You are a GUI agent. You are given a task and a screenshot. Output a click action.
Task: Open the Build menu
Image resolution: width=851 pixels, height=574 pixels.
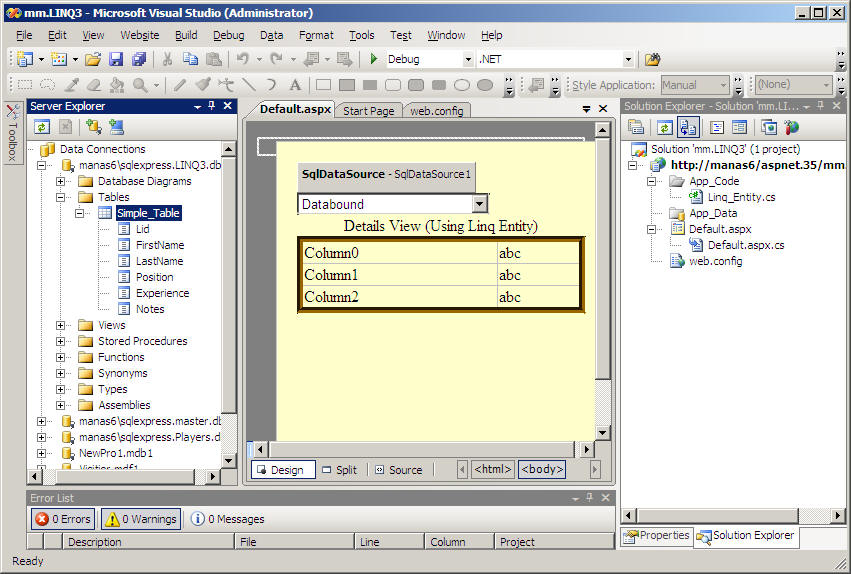pos(186,35)
